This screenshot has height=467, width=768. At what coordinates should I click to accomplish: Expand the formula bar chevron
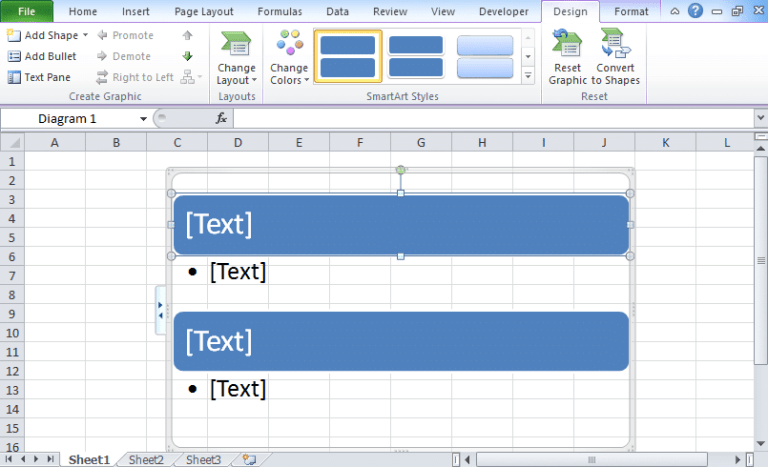click(x=760, y=118)
